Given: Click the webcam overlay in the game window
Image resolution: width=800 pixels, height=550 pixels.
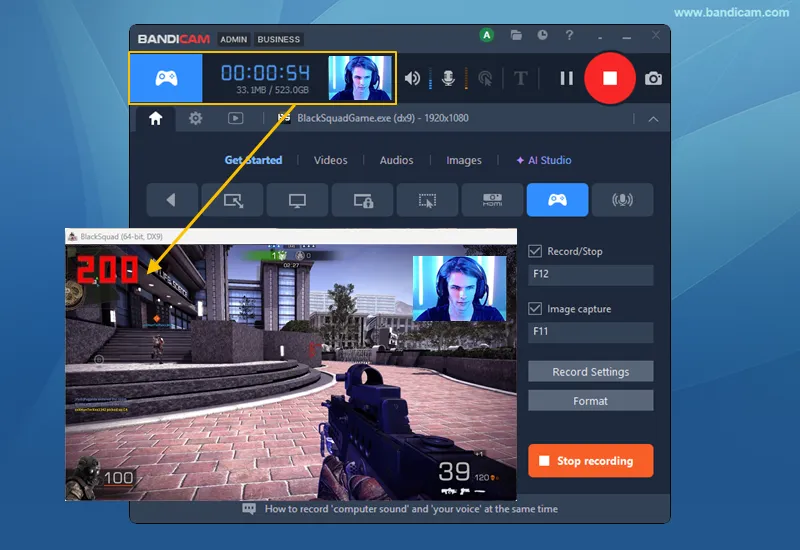Looking at the screenshot, I should coord(459,288).
